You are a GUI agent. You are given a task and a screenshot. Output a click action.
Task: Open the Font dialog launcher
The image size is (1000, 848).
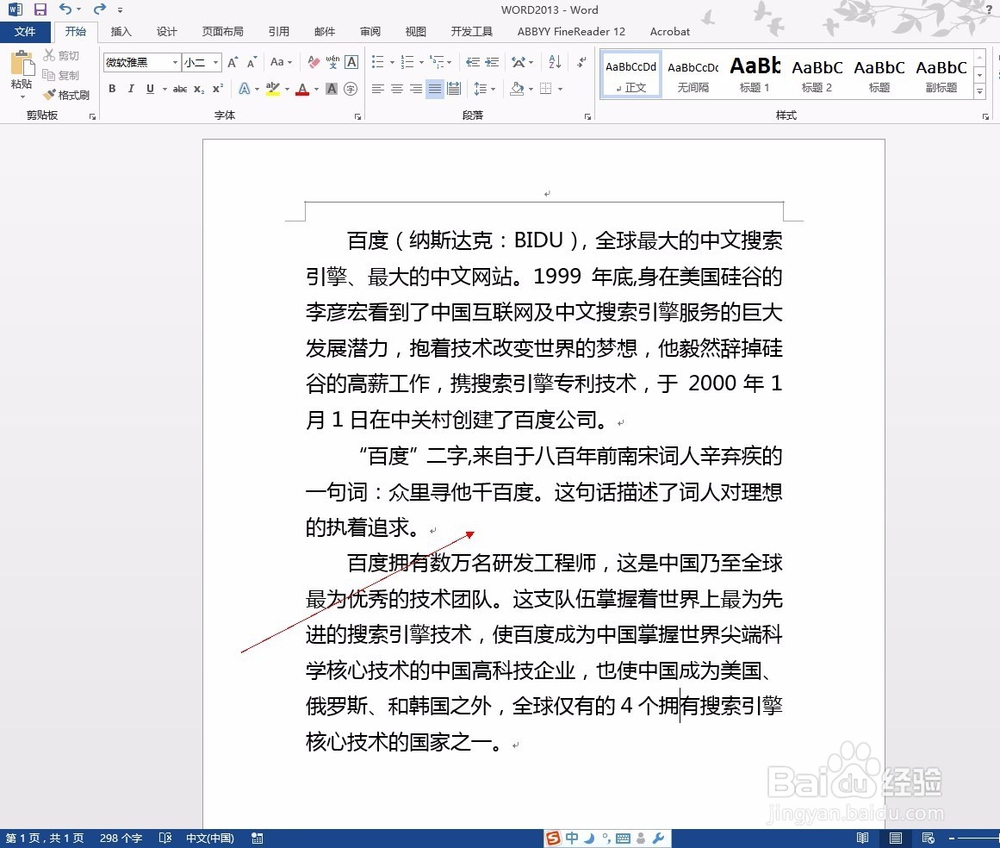point(358,117)
